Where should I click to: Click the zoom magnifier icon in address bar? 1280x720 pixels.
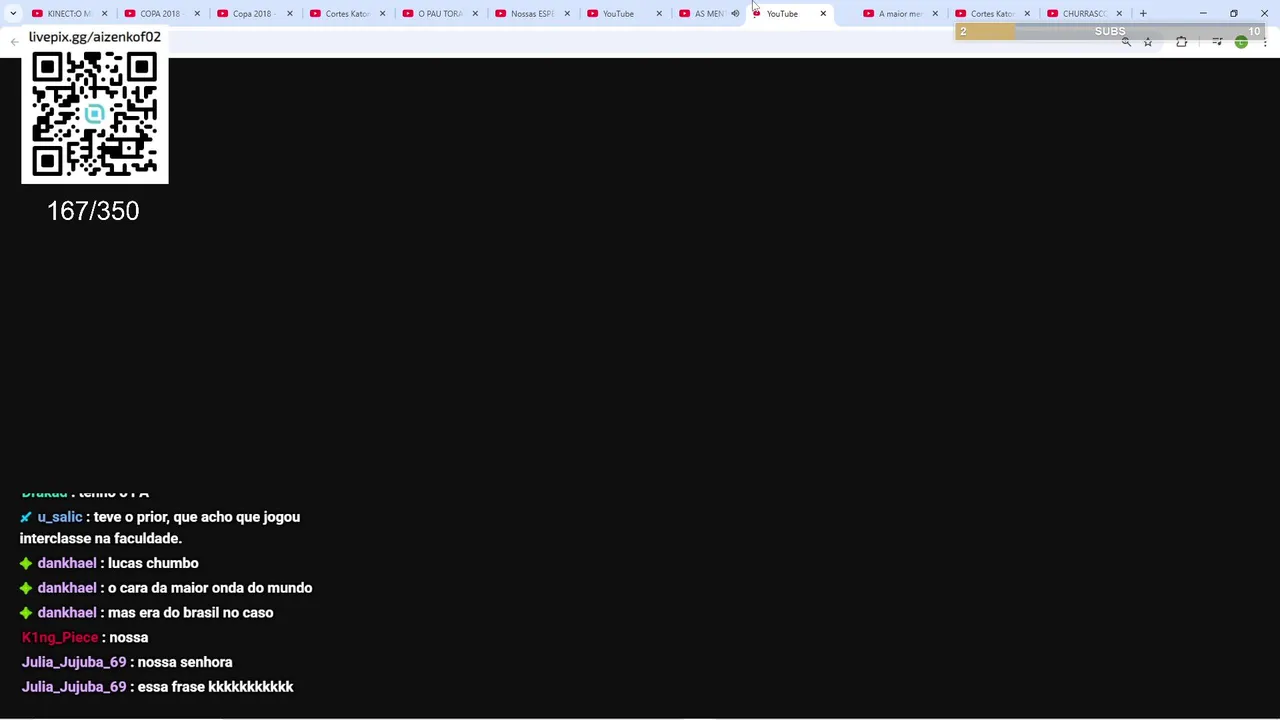(1126, 42)
